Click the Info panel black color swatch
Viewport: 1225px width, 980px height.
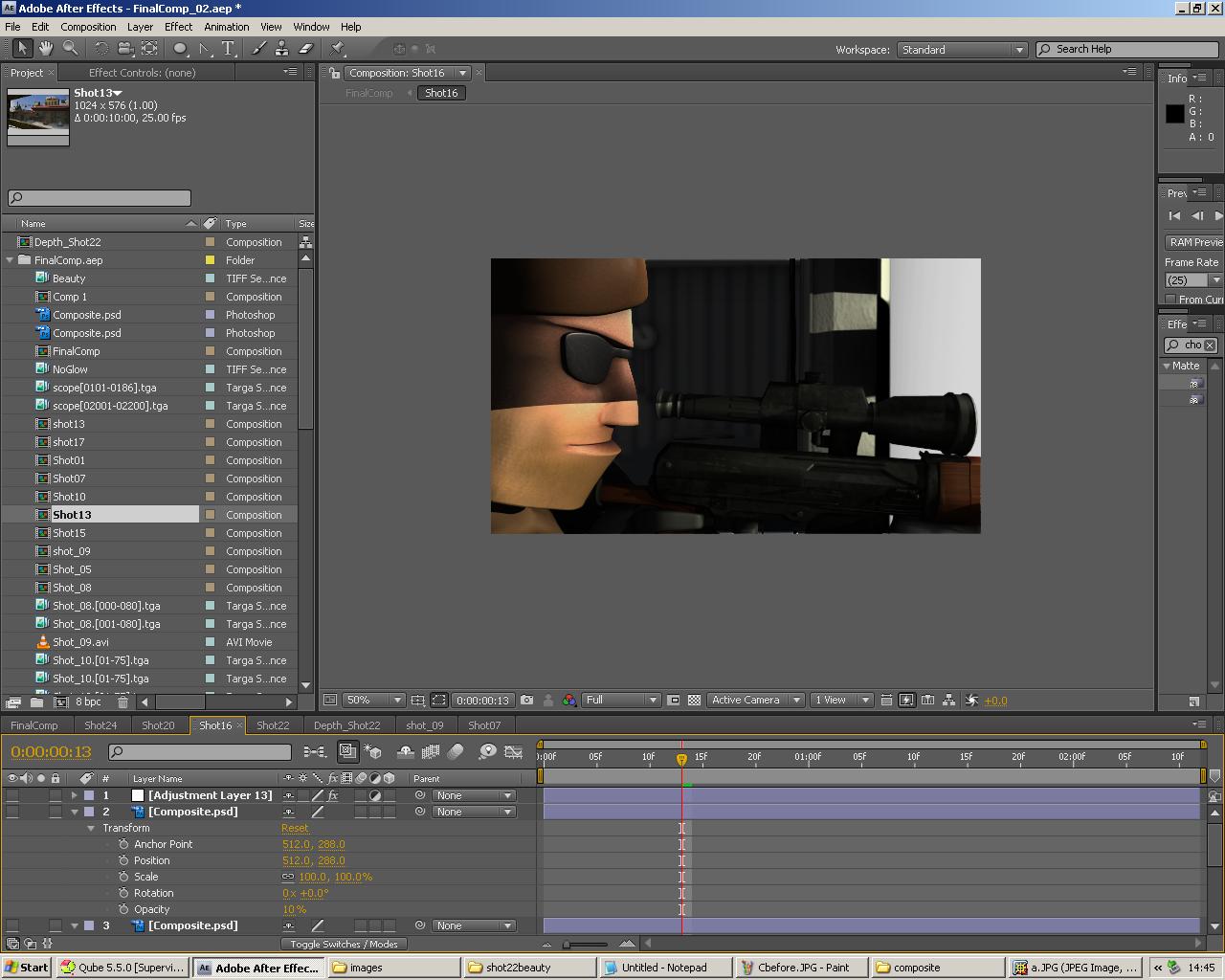[1175, 114]
